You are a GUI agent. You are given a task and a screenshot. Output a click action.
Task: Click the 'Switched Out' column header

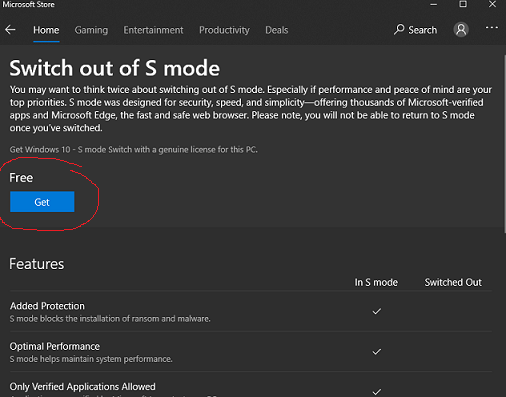pyautogui.click(x=453, y=282)
